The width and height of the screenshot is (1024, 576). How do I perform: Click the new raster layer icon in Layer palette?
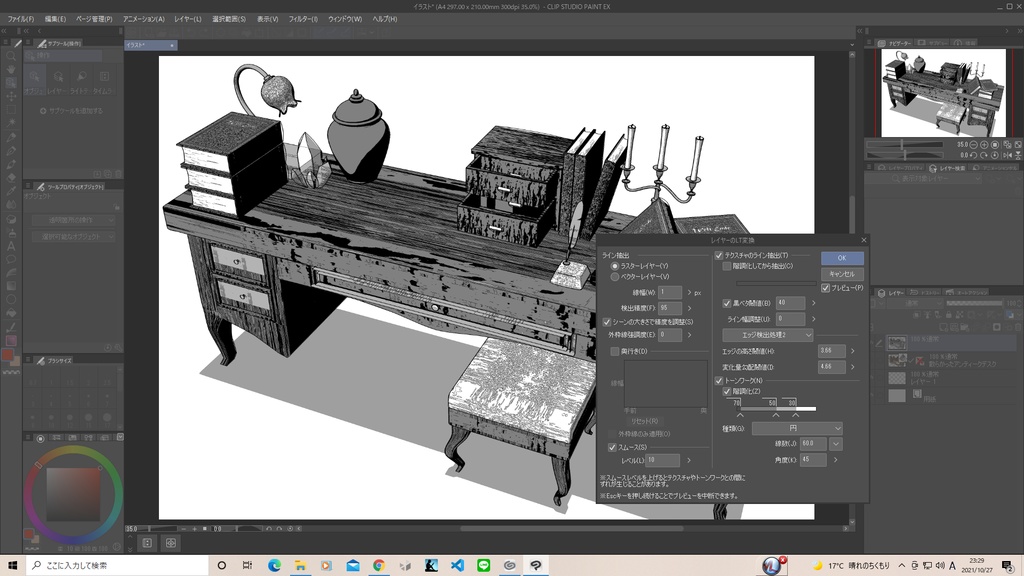click(943, 327)
